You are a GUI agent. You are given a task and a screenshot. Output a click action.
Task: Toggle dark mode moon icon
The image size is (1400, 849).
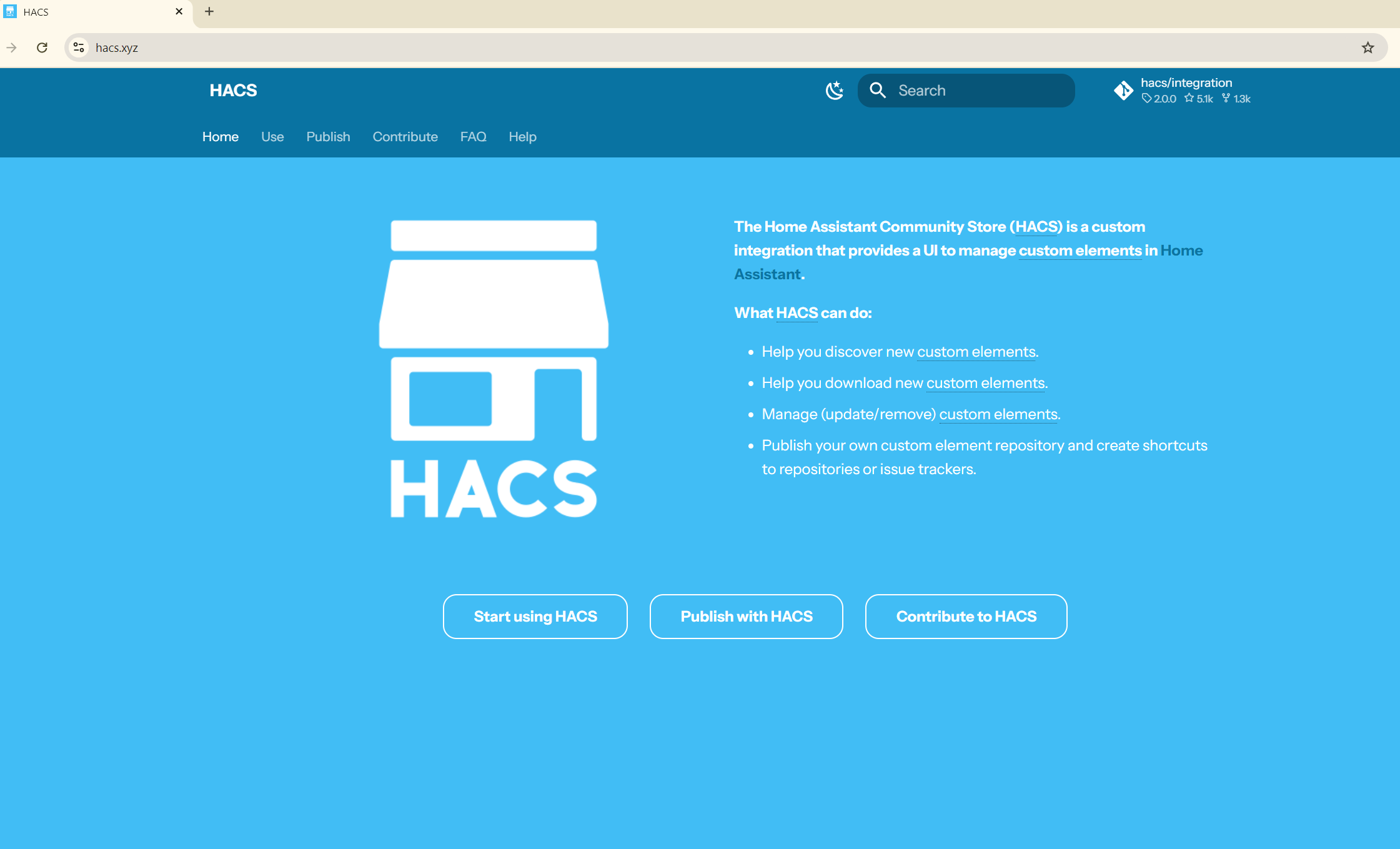click(x=835, y=91)
